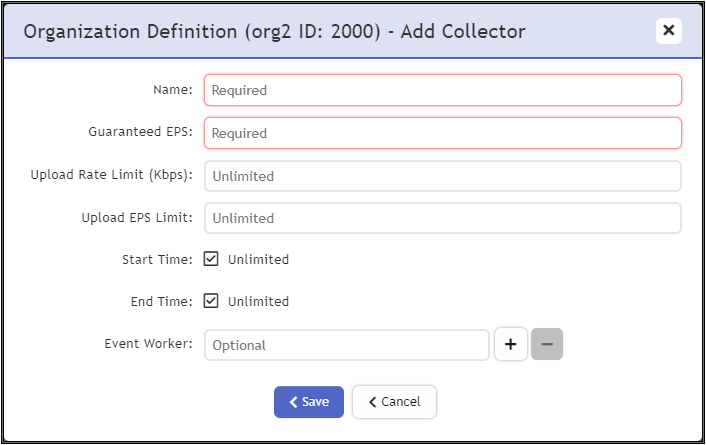
Task: Click the Upload Rate Limit (Kbps) field
Action: (x=443, y=176)
